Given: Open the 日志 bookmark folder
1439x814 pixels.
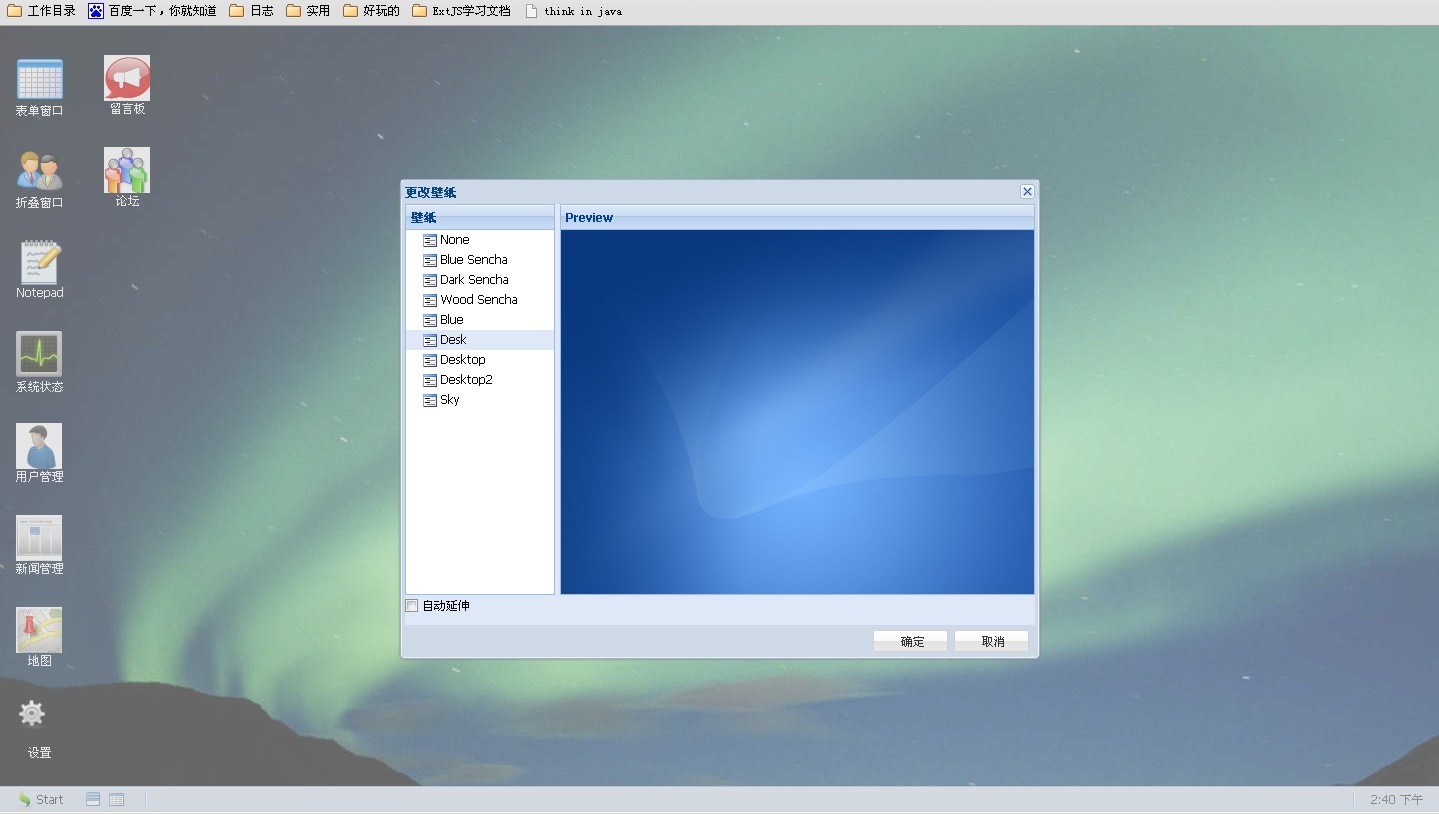Looking at the screenshot, I should pos(251,11).
